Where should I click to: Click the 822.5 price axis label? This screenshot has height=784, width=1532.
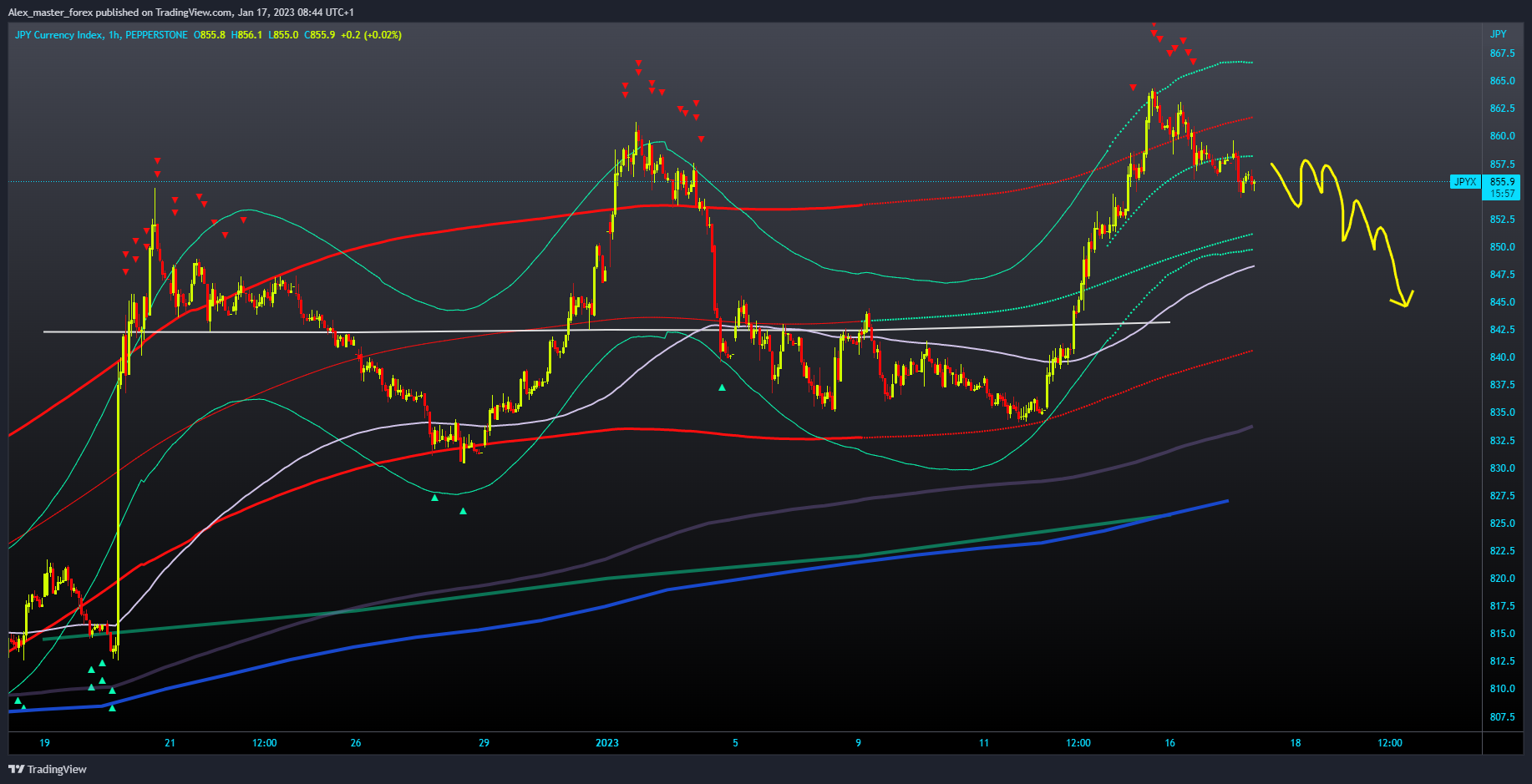[x=1502, y=551]
